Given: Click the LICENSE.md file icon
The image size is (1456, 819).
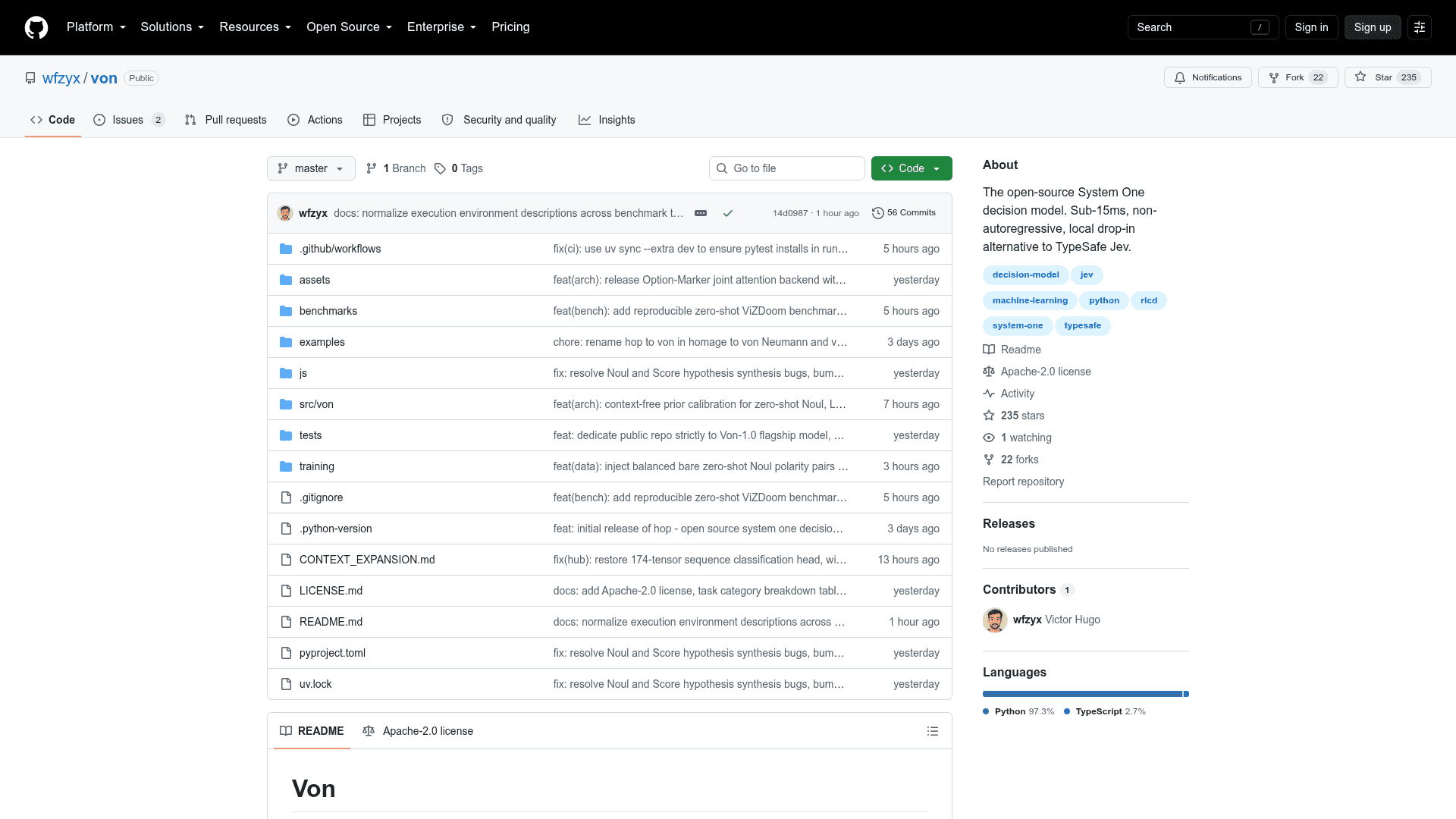Looking at the screenshot, I should tap(286, 591).
